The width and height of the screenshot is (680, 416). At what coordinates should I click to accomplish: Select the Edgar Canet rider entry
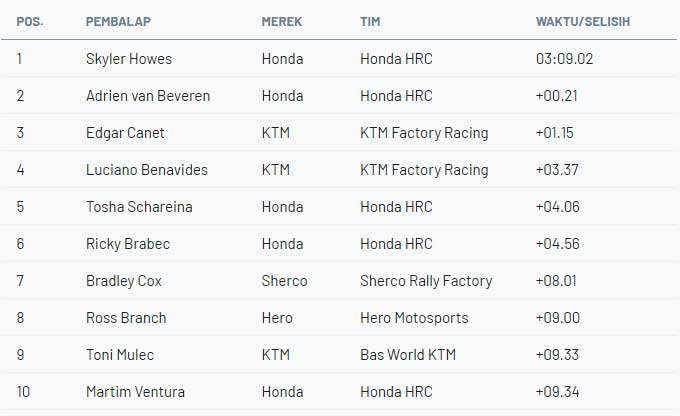click(125, 133)
